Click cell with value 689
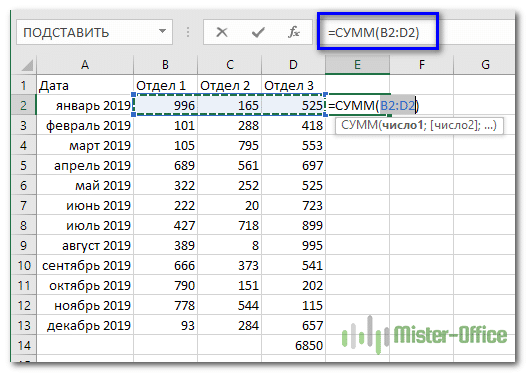This screenshot has width=526, height=373. (165, 165)
